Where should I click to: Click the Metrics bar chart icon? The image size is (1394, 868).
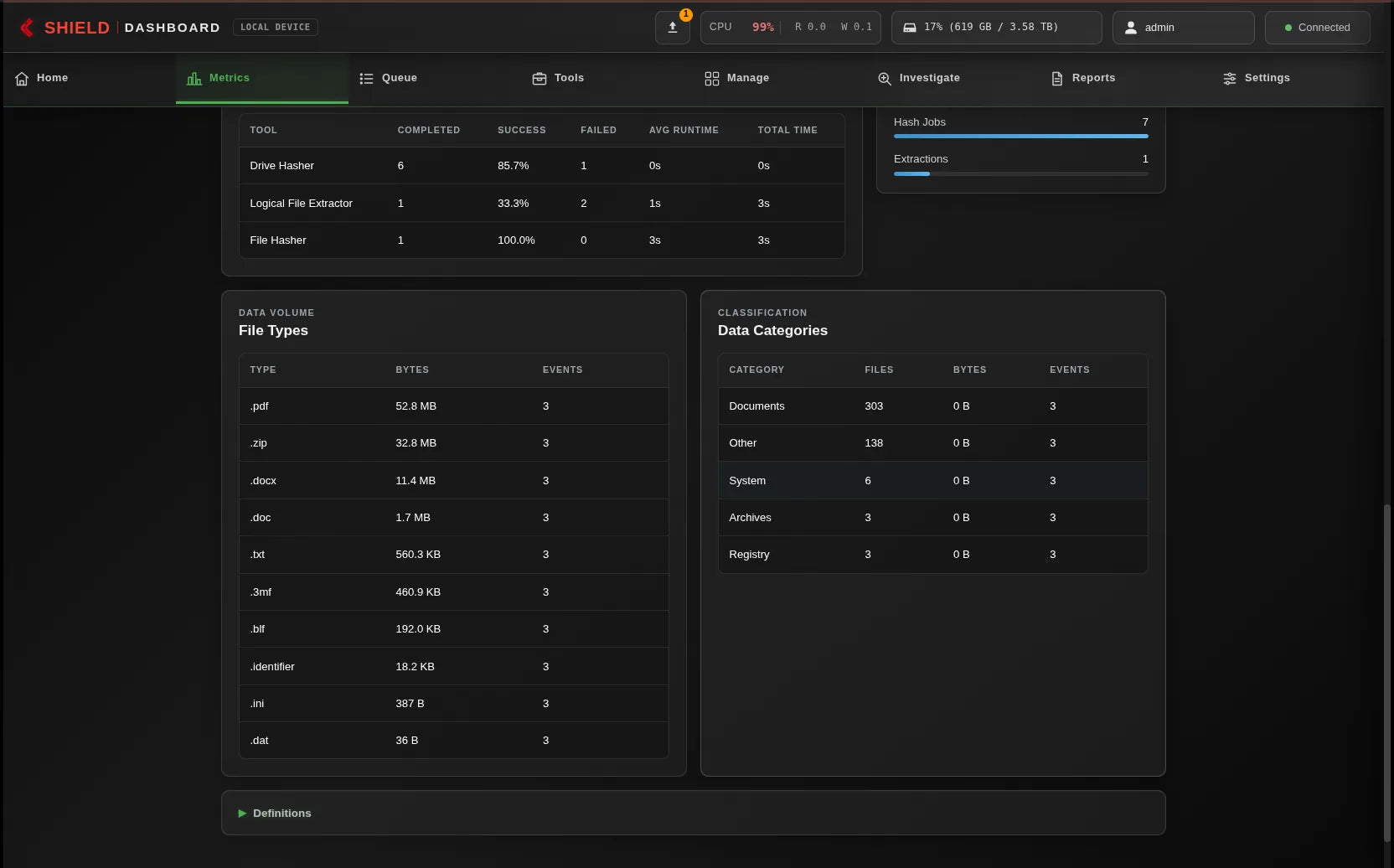tap(194, 78)
